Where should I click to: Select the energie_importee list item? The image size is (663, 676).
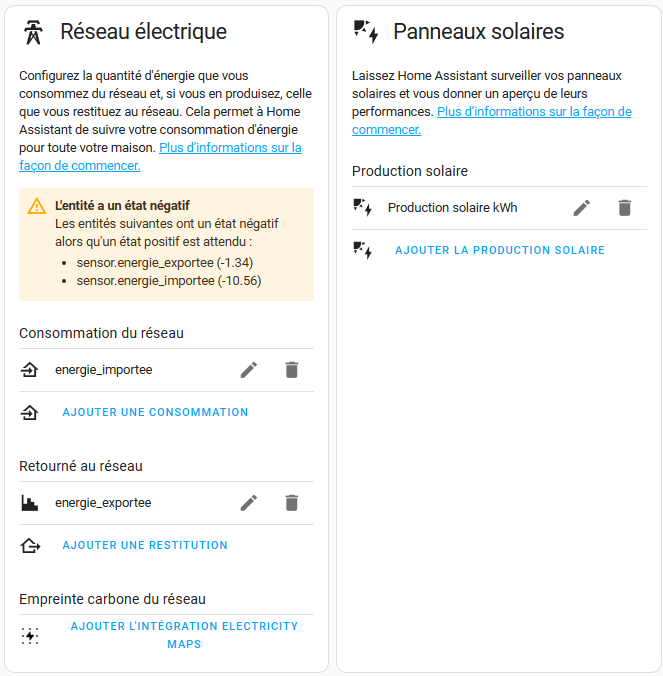click(166, 370)
